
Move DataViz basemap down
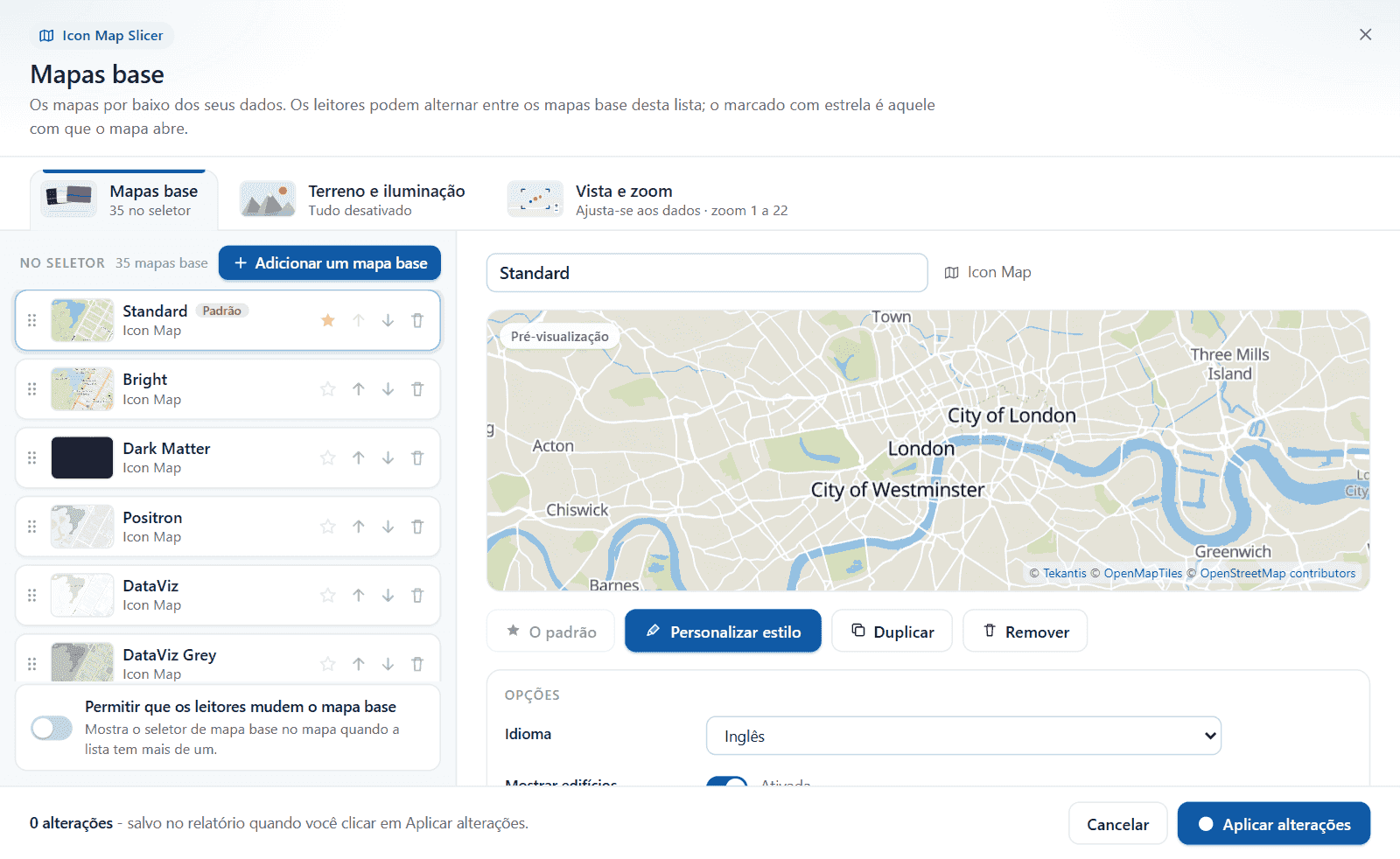click(x=388, y=596)
